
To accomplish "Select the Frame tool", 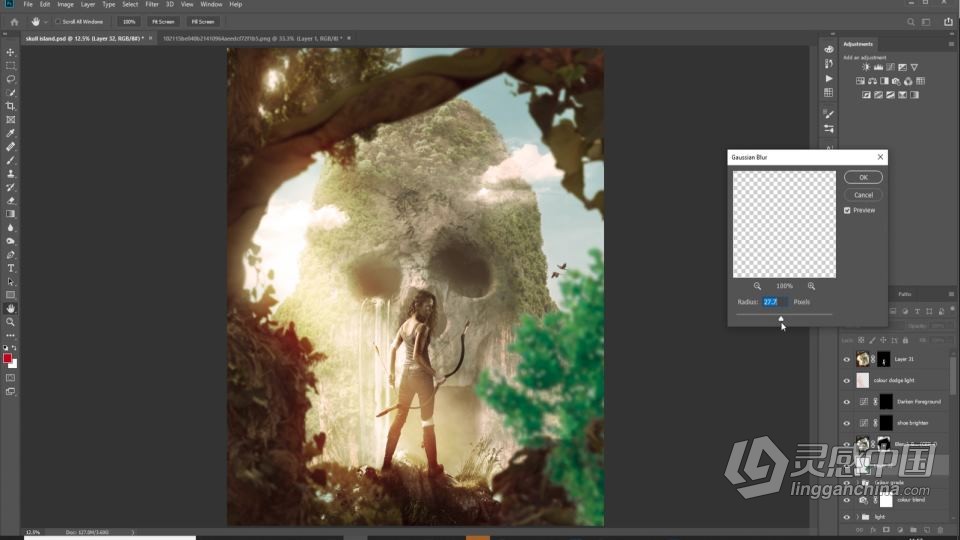I will [10, 119].
